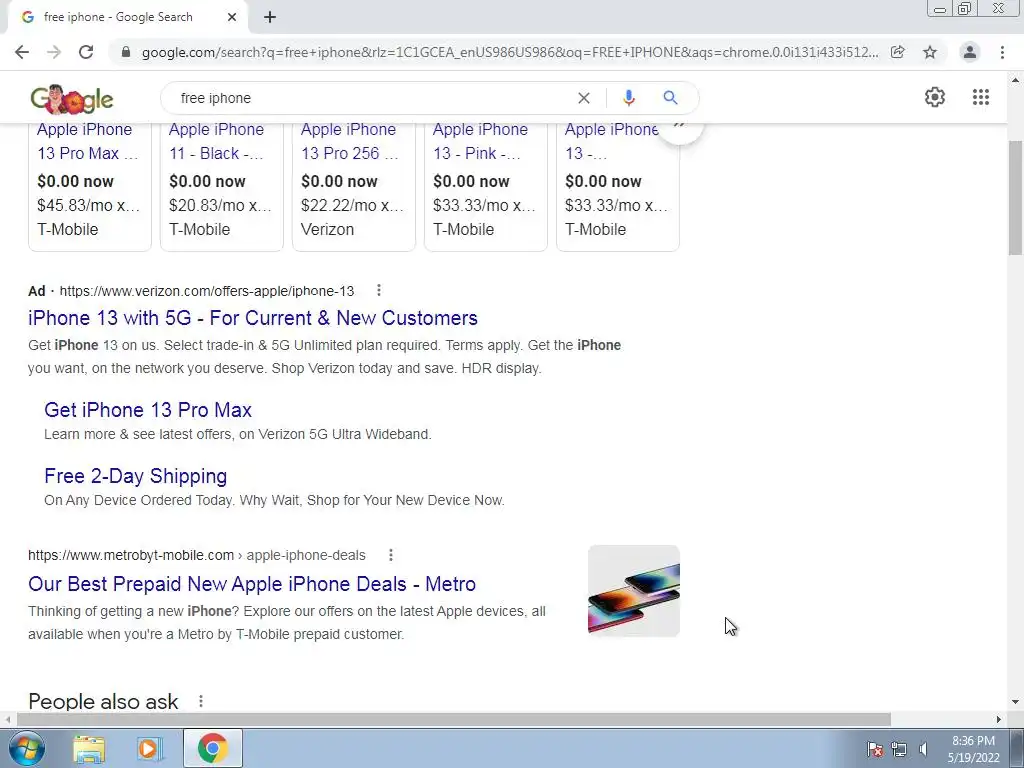Clear the search box text
The image size is (1024, 768).
tap(584, 98)
